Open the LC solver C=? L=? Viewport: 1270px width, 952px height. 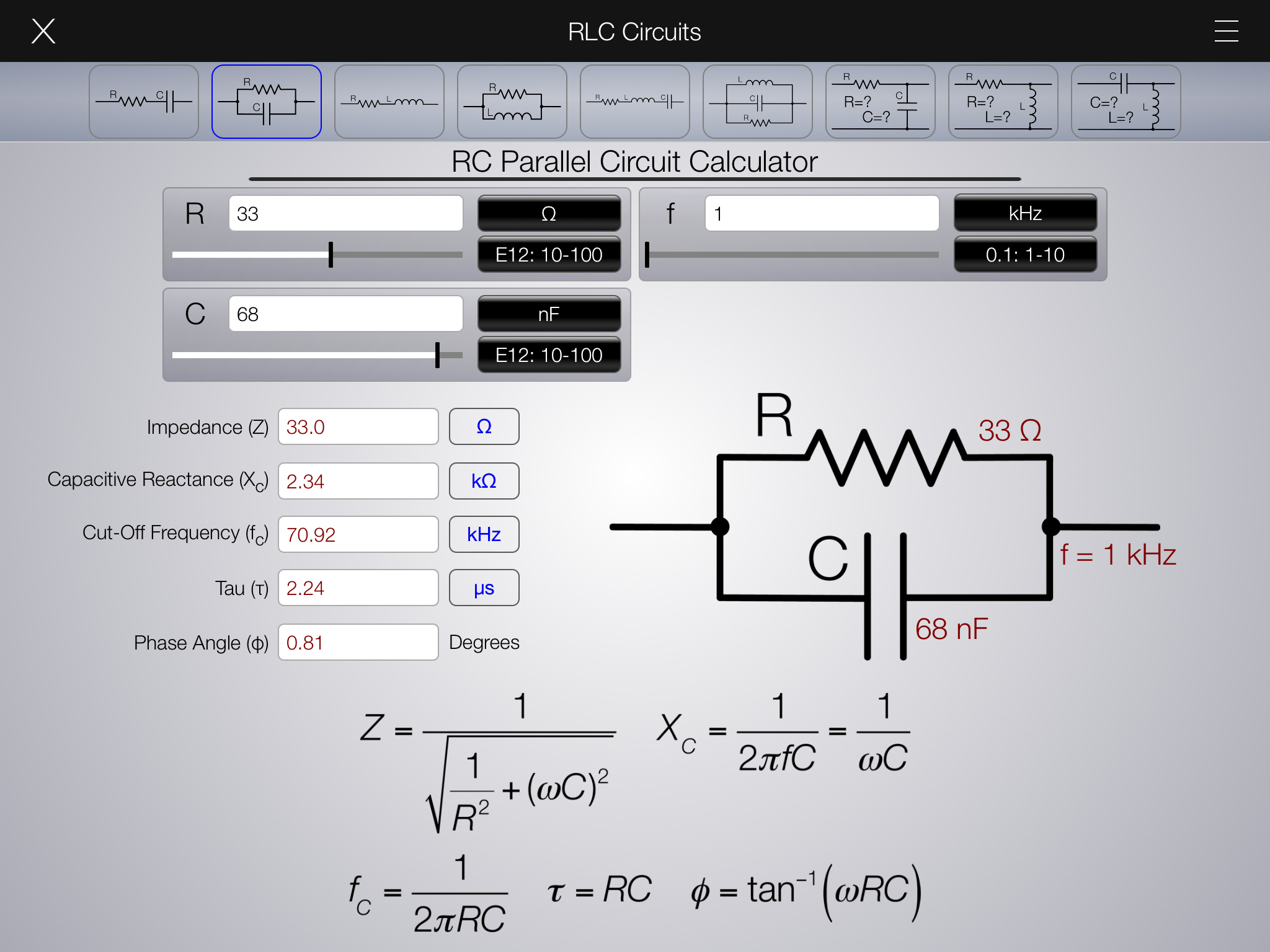(1126, 102)
